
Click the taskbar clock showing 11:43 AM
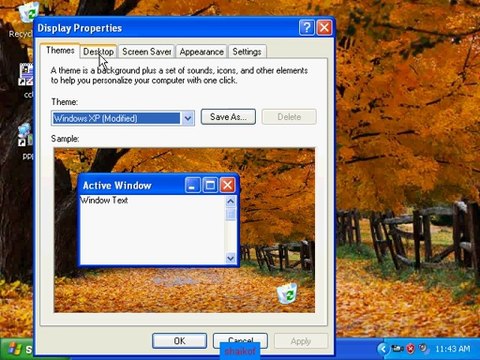click(453, 349)
